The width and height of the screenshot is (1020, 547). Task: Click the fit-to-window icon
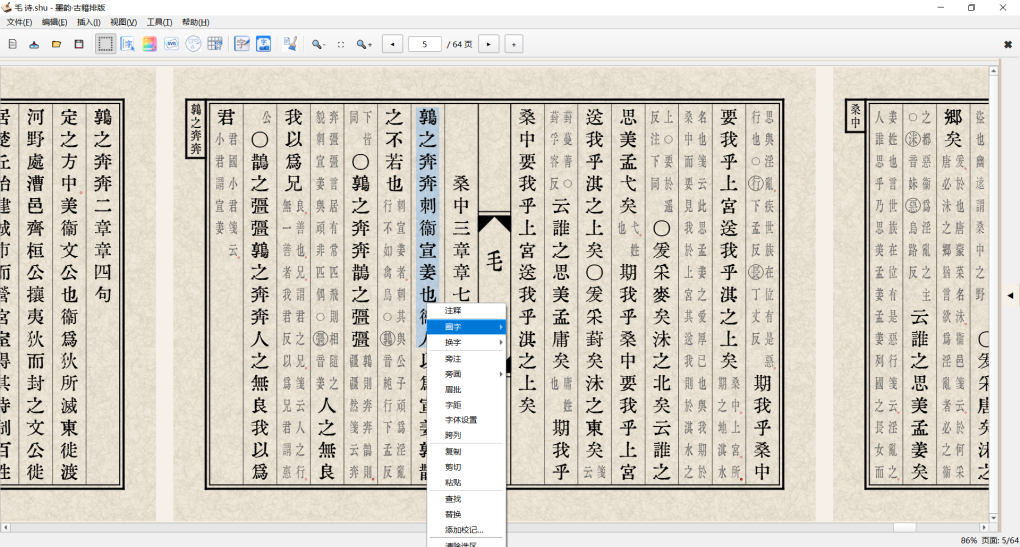click(341, 44)
